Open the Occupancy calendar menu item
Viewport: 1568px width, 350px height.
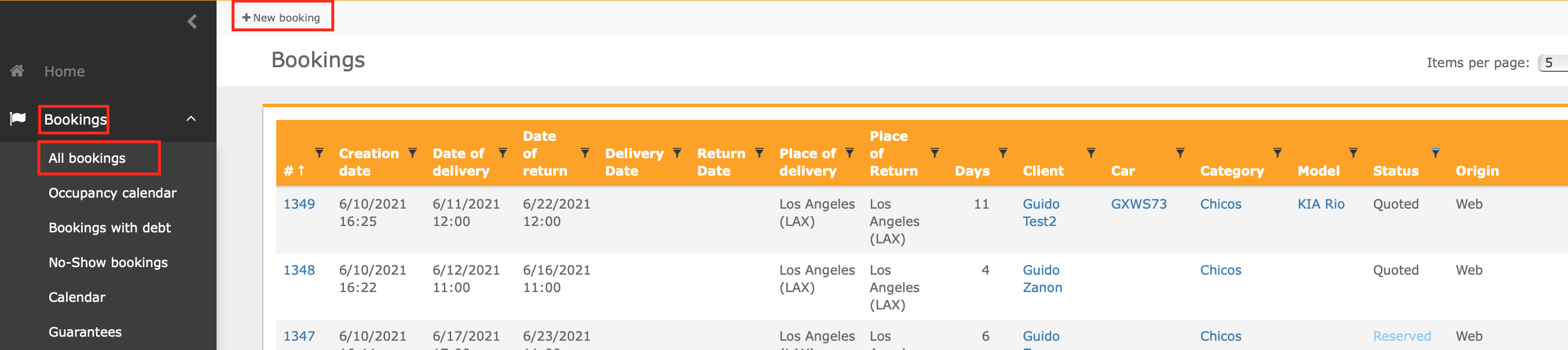click(x=112, y=193)
